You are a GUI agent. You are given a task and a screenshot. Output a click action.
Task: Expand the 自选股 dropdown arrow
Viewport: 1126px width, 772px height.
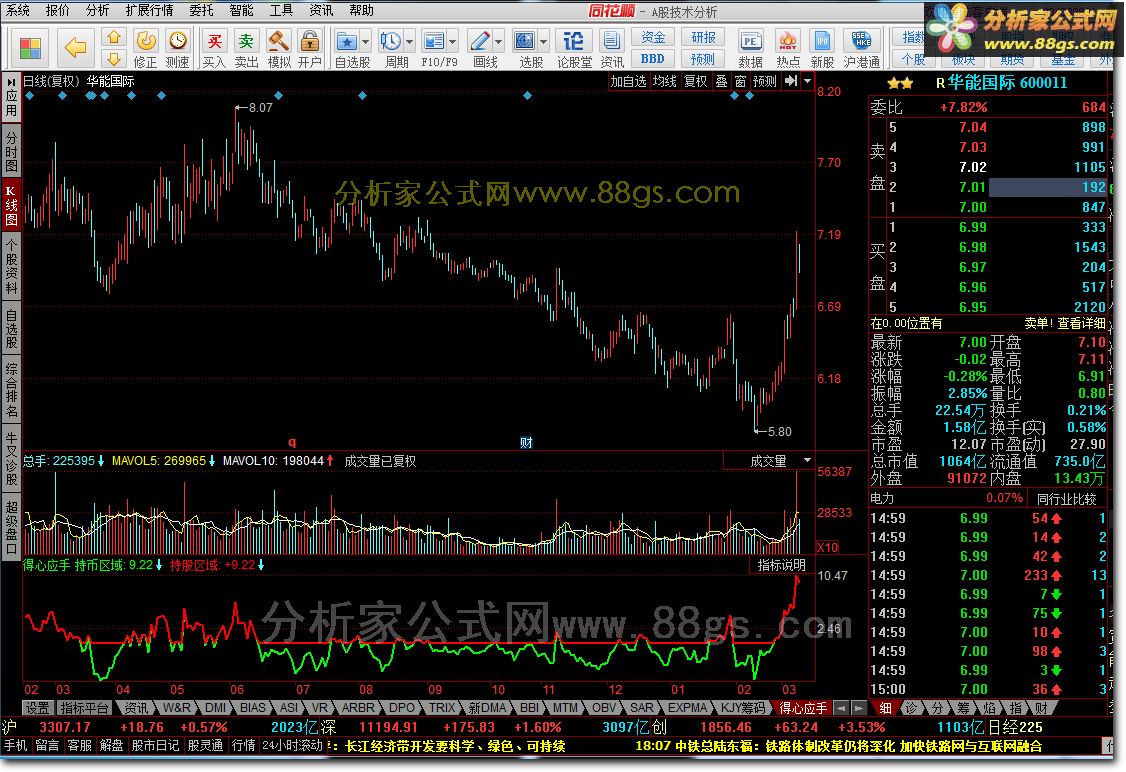pyautogui.click(x=365, y=41)
